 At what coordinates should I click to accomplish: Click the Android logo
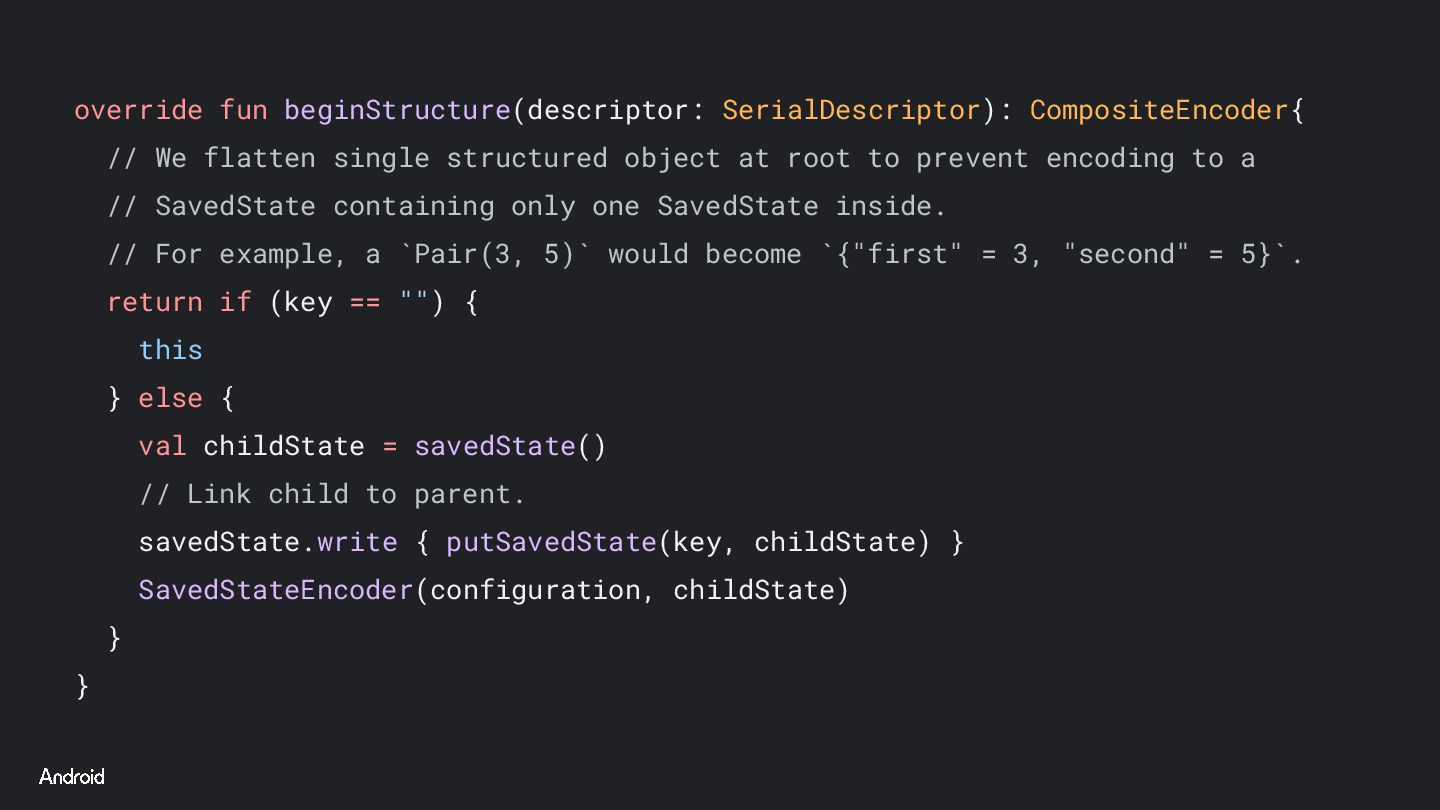pos(72,777)
